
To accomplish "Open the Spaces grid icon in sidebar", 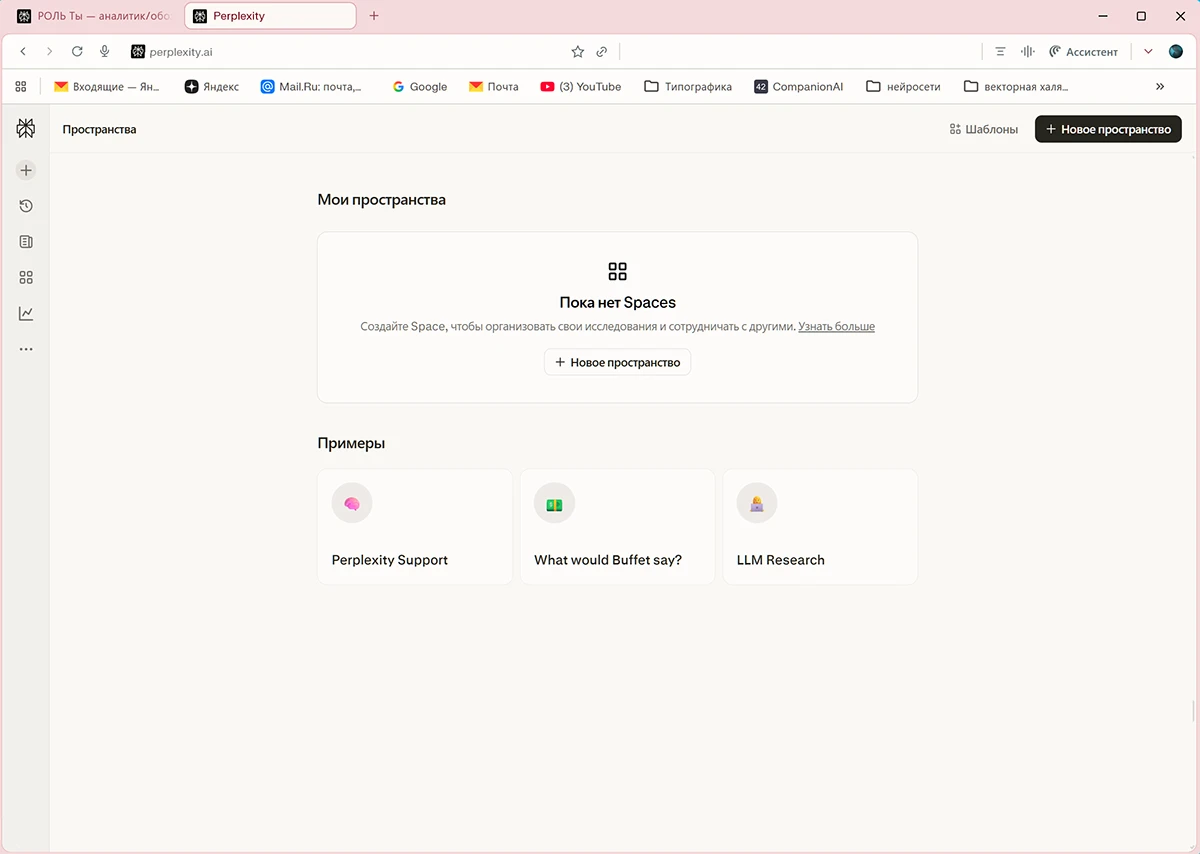I will [26, 278].
